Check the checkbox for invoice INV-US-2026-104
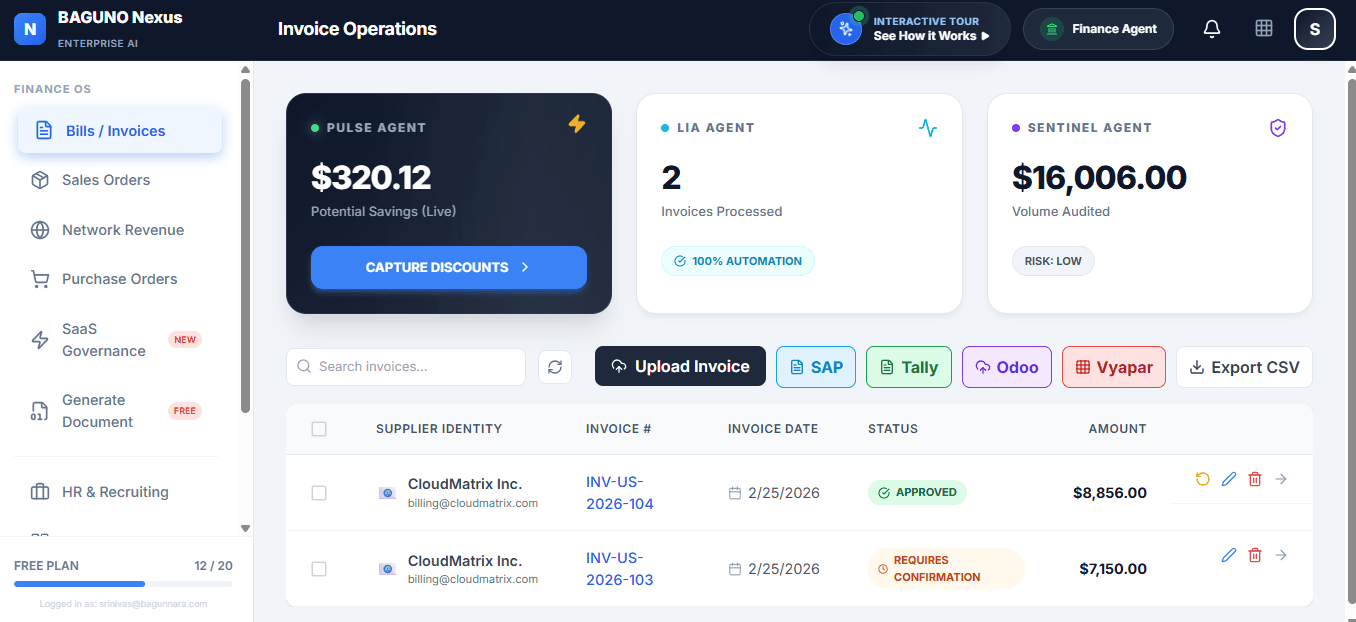The height and width of the screenshot is (622, 1356). point(319,492)
